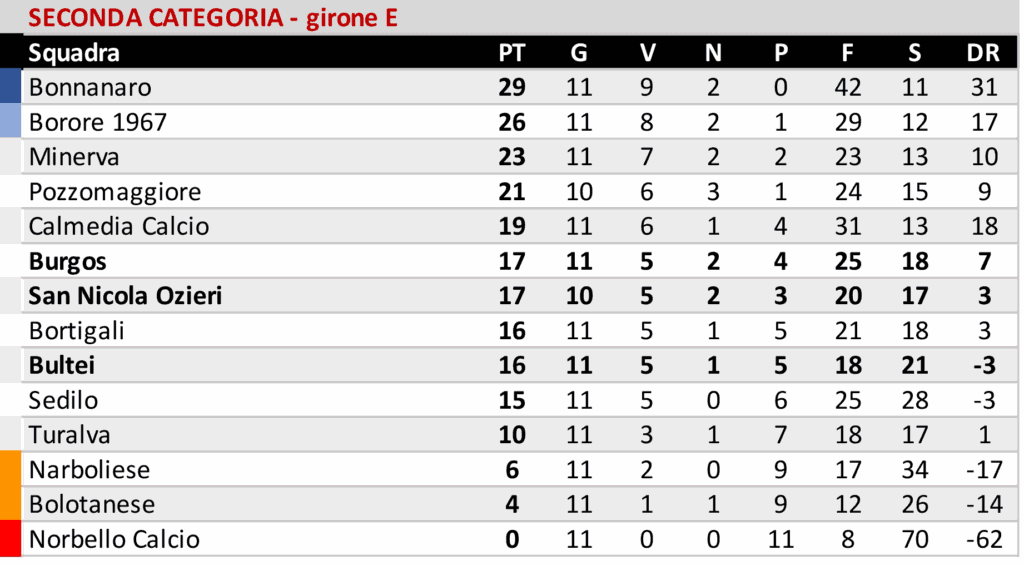Click the red marker beside Norbello Calcio
1024x565 pixels.
point(11,540)
